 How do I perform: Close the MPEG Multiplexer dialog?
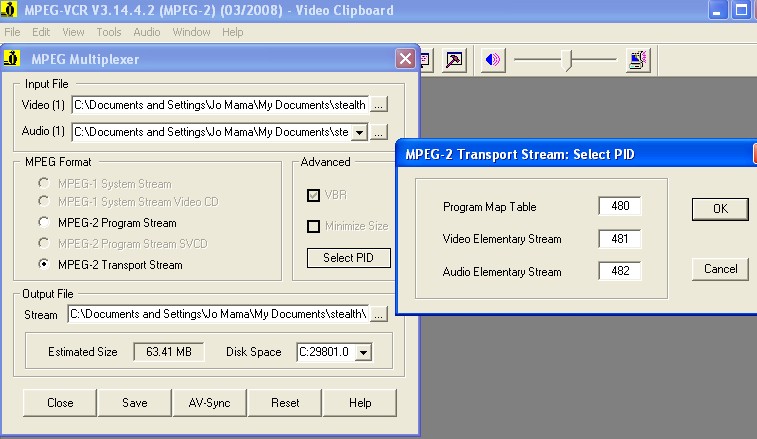[x=405, y=59]
